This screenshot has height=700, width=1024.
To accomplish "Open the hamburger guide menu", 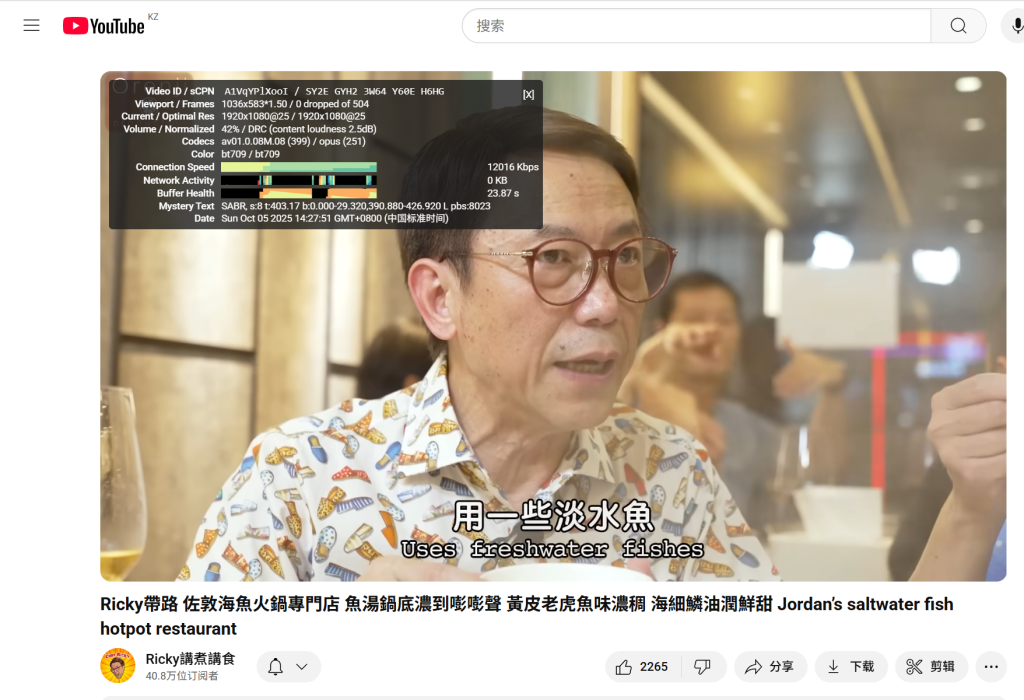I will point(32,25).
